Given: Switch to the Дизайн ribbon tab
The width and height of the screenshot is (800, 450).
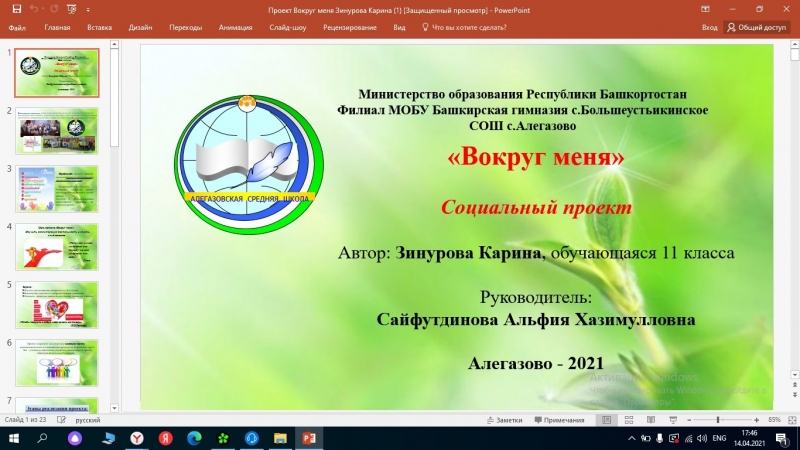Looking at the screenshot, I should coord(140,28).
